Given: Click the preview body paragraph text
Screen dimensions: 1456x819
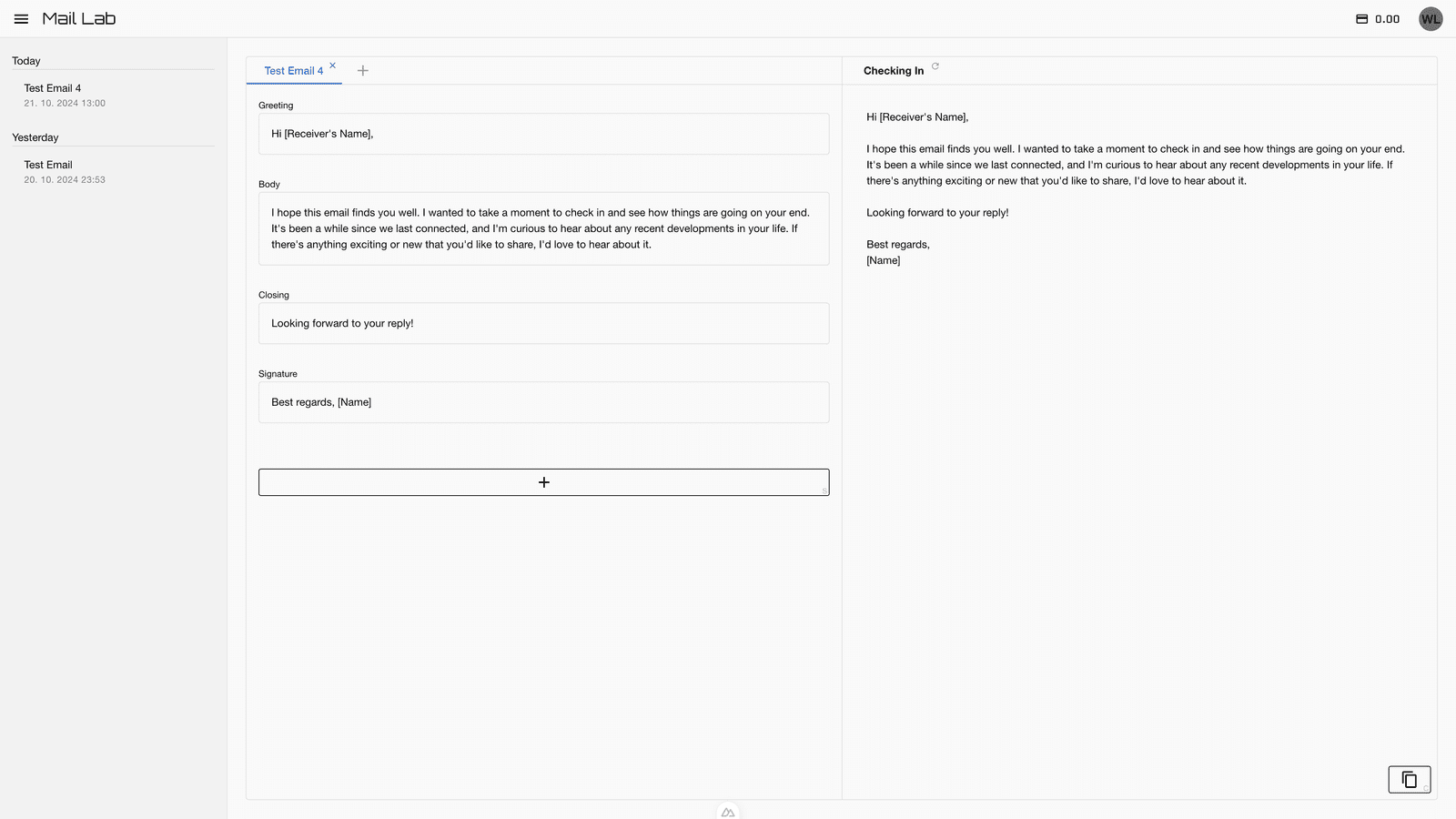Looking at the screenshot, I should click(x=1135, y=165).
